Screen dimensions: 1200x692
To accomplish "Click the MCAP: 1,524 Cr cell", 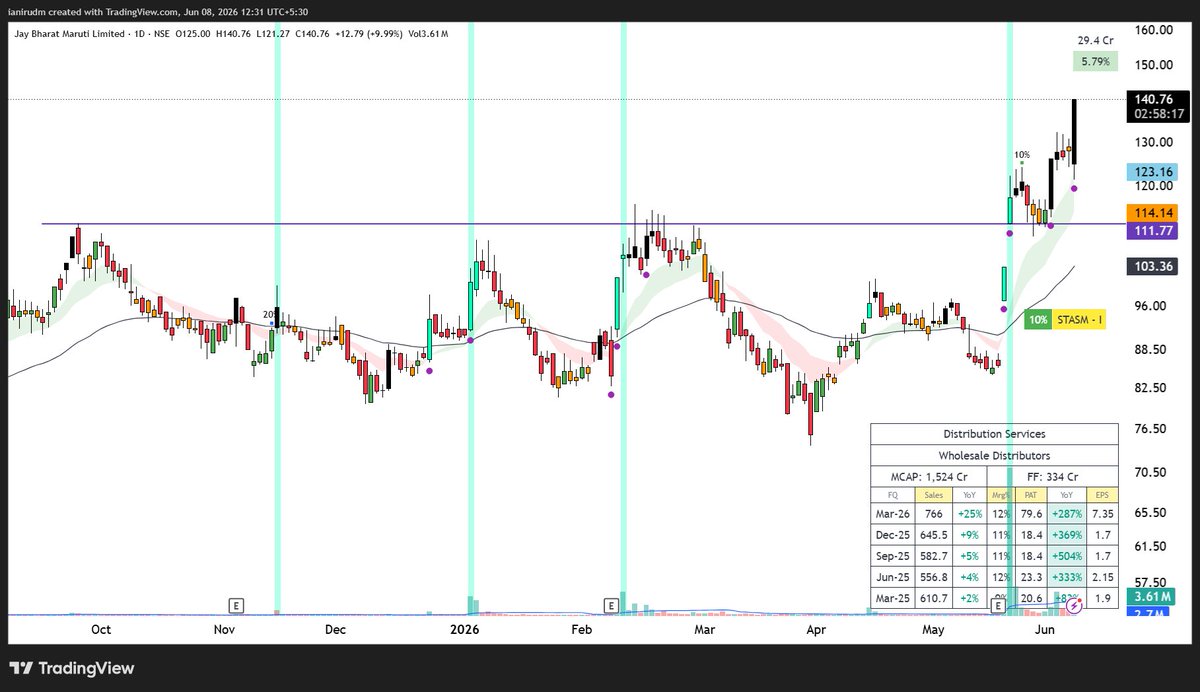I will click(x=929, y=476).
